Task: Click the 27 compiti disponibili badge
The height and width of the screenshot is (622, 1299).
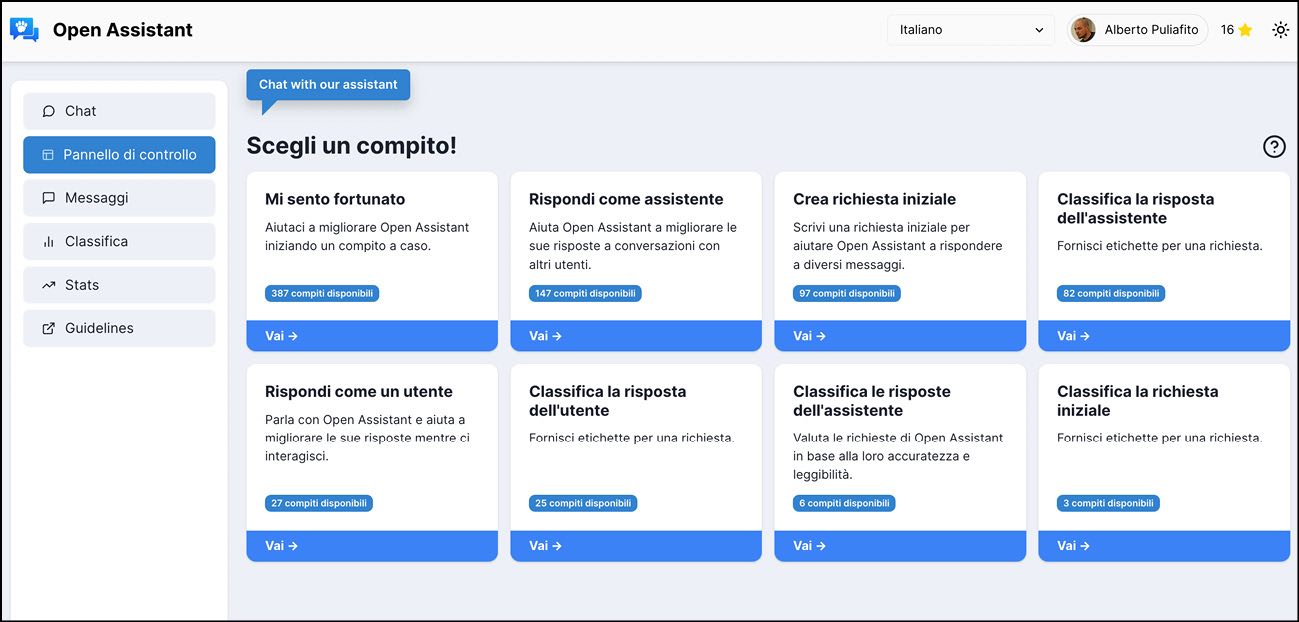Action: tap(319, 504)
